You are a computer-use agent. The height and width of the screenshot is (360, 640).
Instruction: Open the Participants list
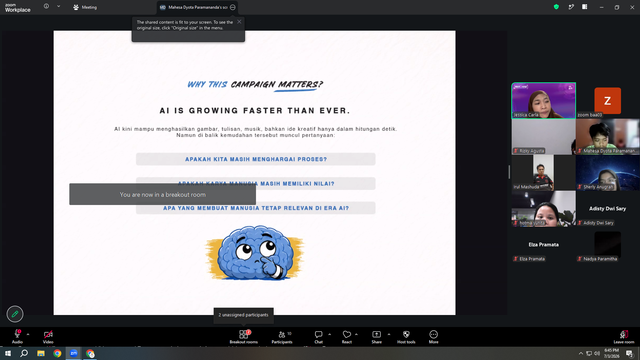(x=282, y=336)
